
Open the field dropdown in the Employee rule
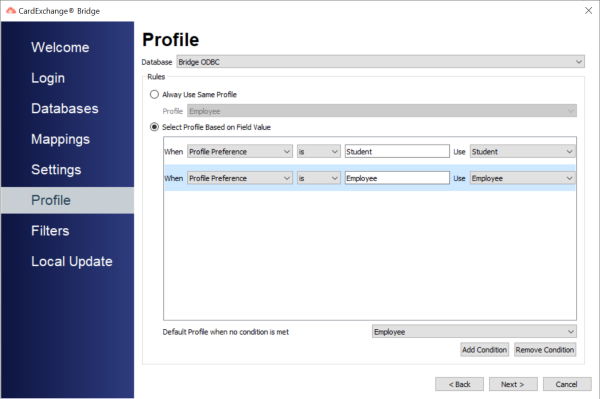tap(240, 178)
